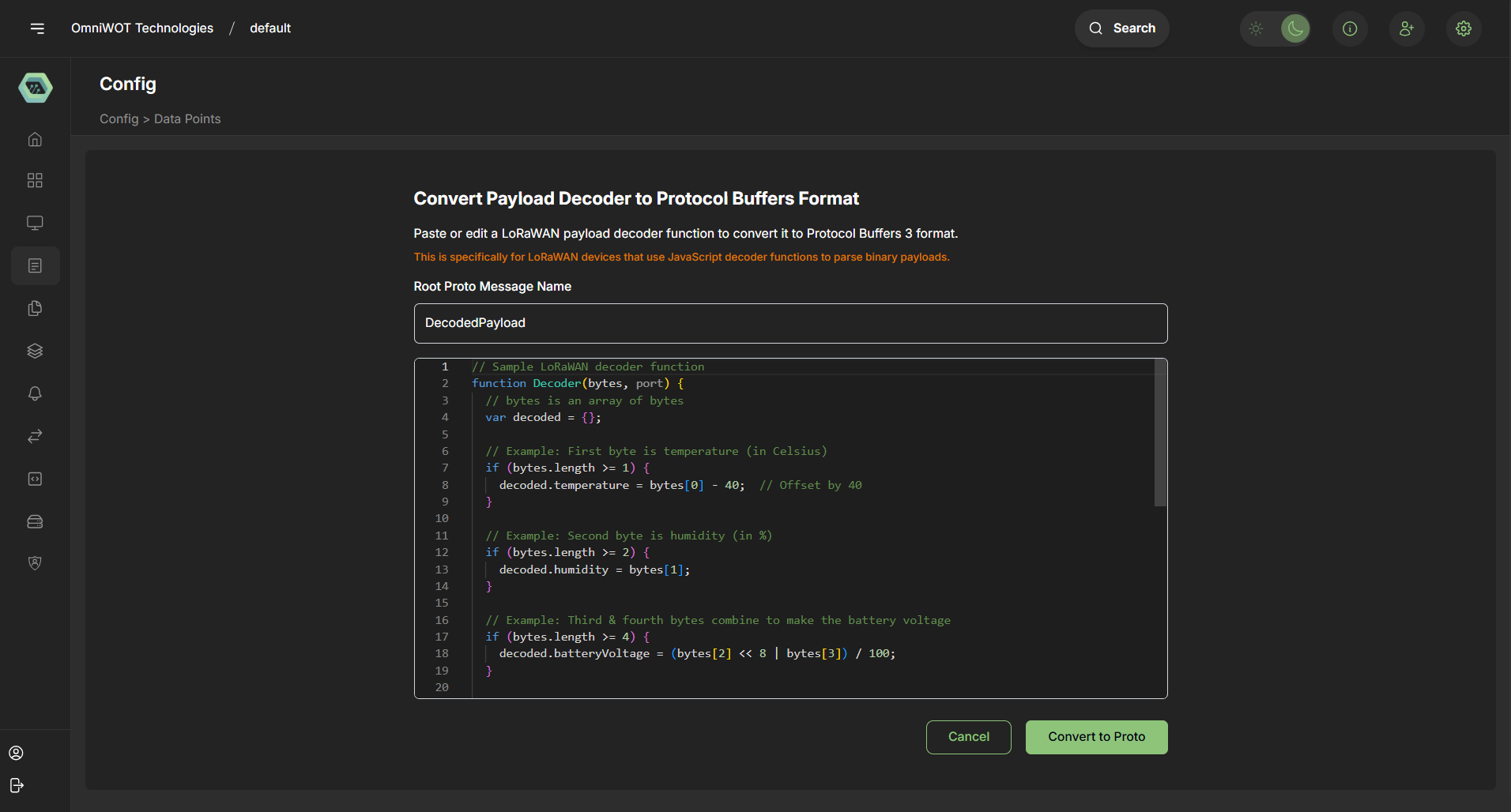Image resolution: width=1511 pixels, height=812 pixels.
Task: Select the data Transfer arrows icon
Action: 35,436
